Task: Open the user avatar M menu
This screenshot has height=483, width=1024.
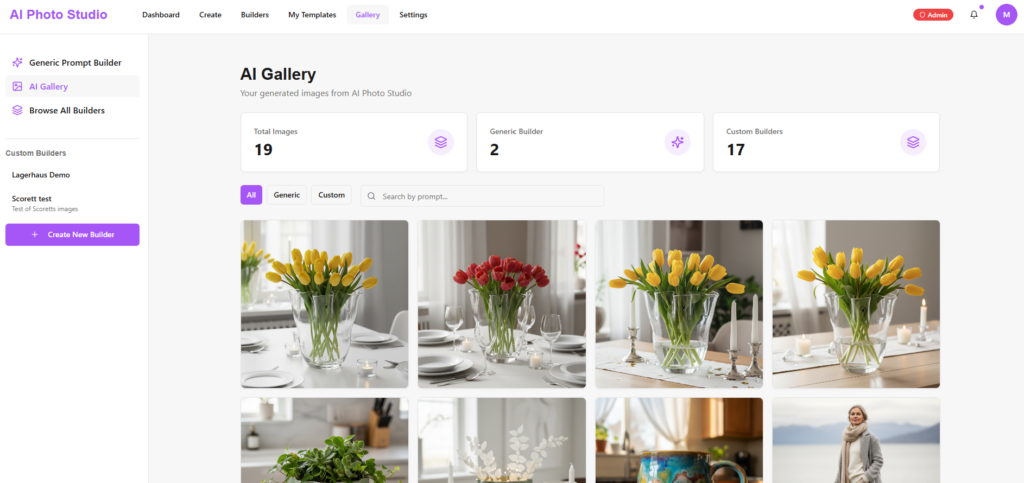Action: pyautogui.click(x=1006, y=14)
